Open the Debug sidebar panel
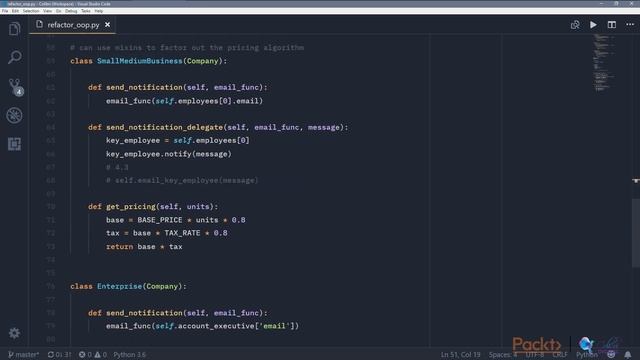This screenshot has height=360, width=640. click(14, 116)
